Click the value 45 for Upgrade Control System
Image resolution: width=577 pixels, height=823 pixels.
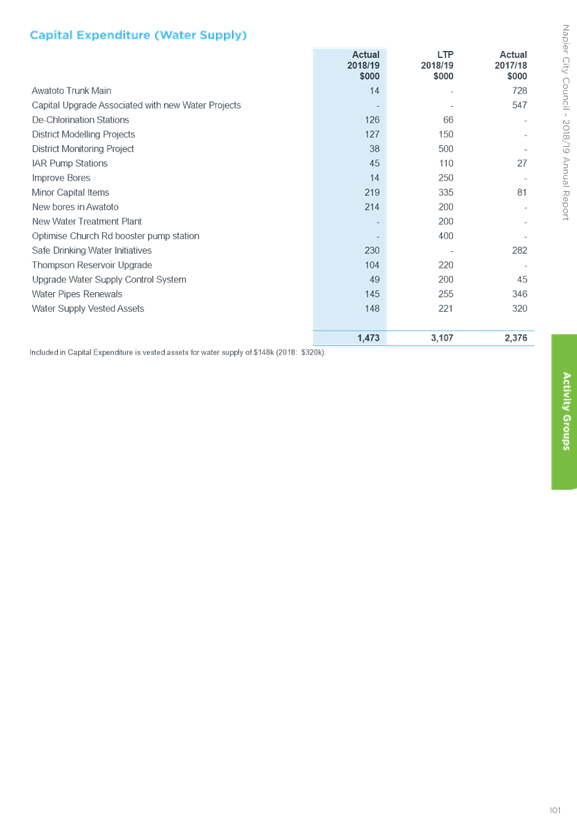pyautogui.click(x=522, y=280)
